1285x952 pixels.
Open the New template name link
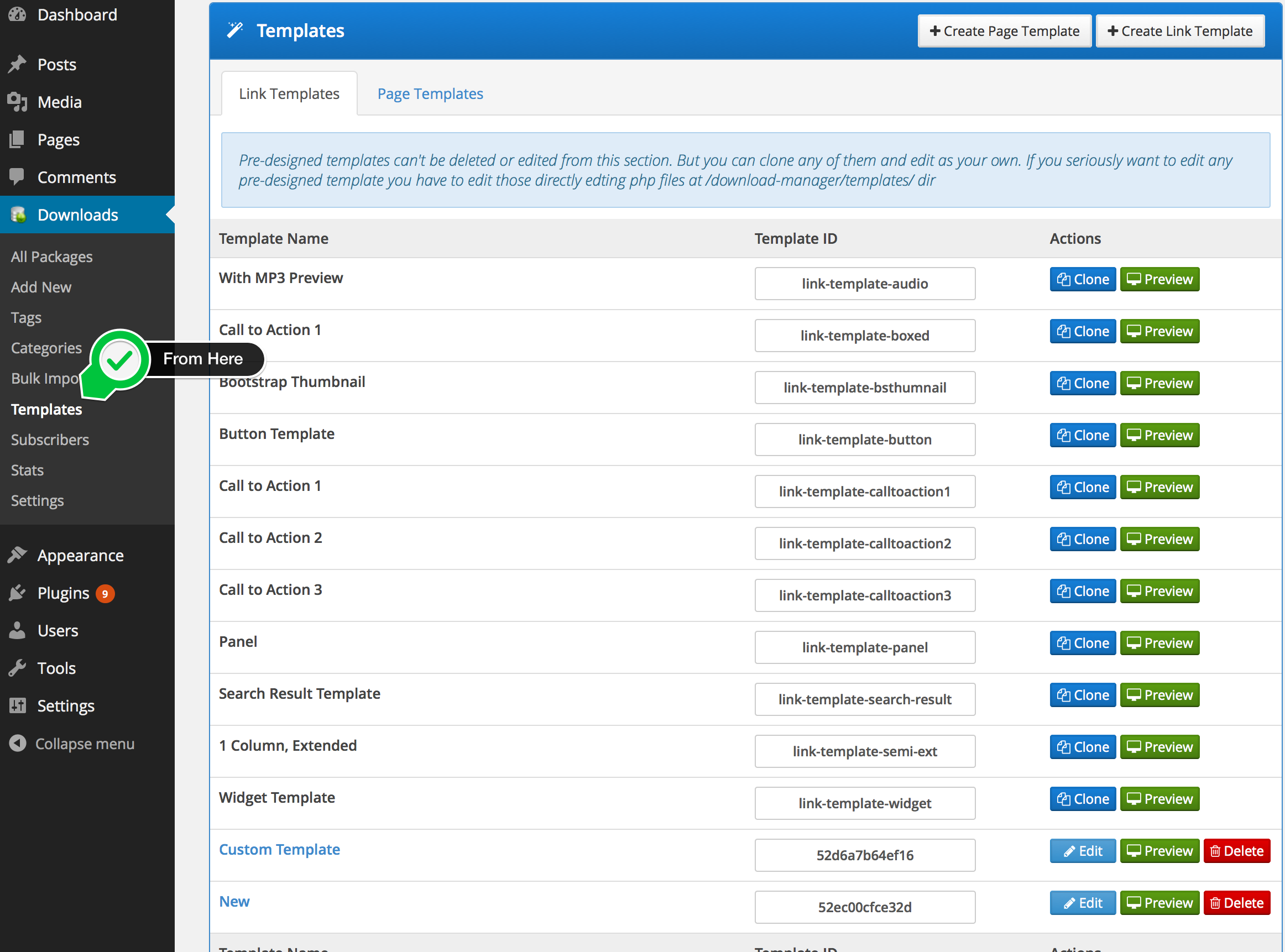[x=234, y=901]
